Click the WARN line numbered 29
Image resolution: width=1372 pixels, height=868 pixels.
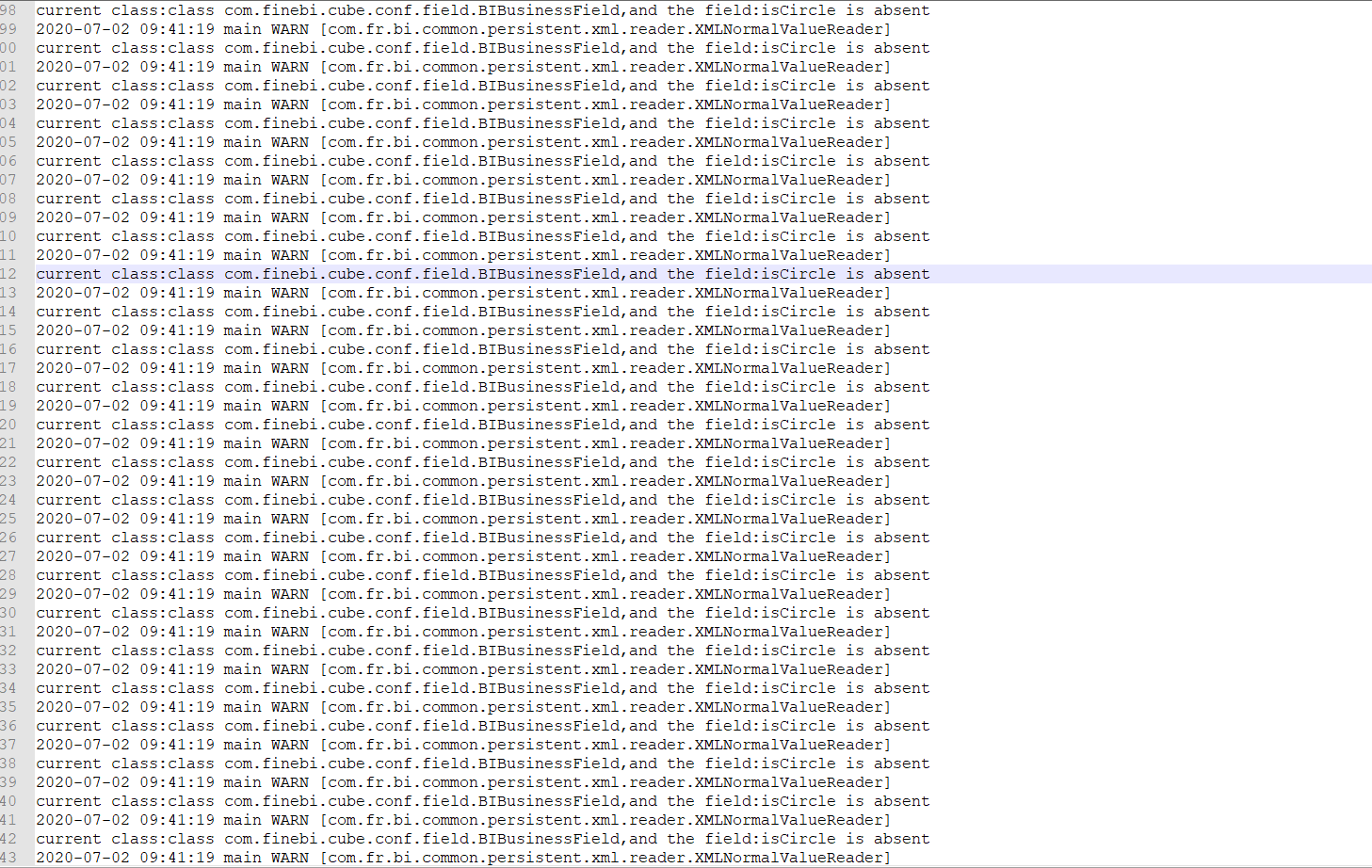click(x=463, y=594)
